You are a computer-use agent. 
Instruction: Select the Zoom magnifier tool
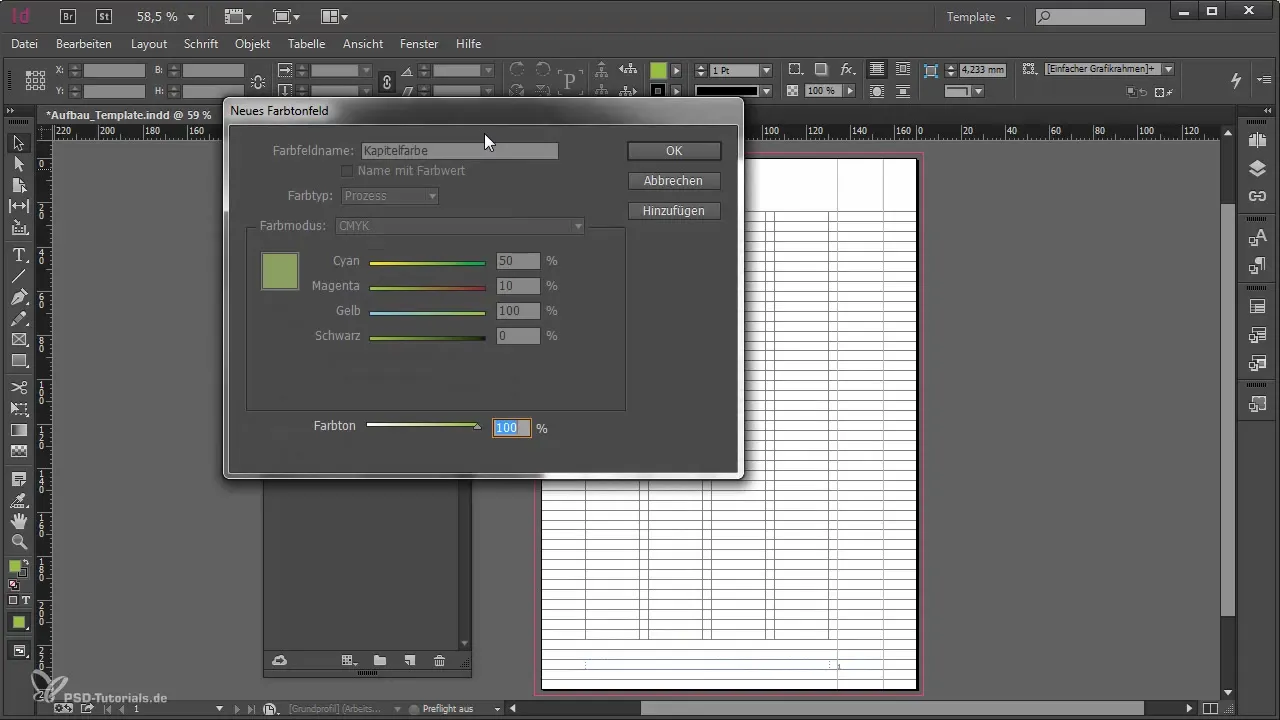tap(18, 542)
